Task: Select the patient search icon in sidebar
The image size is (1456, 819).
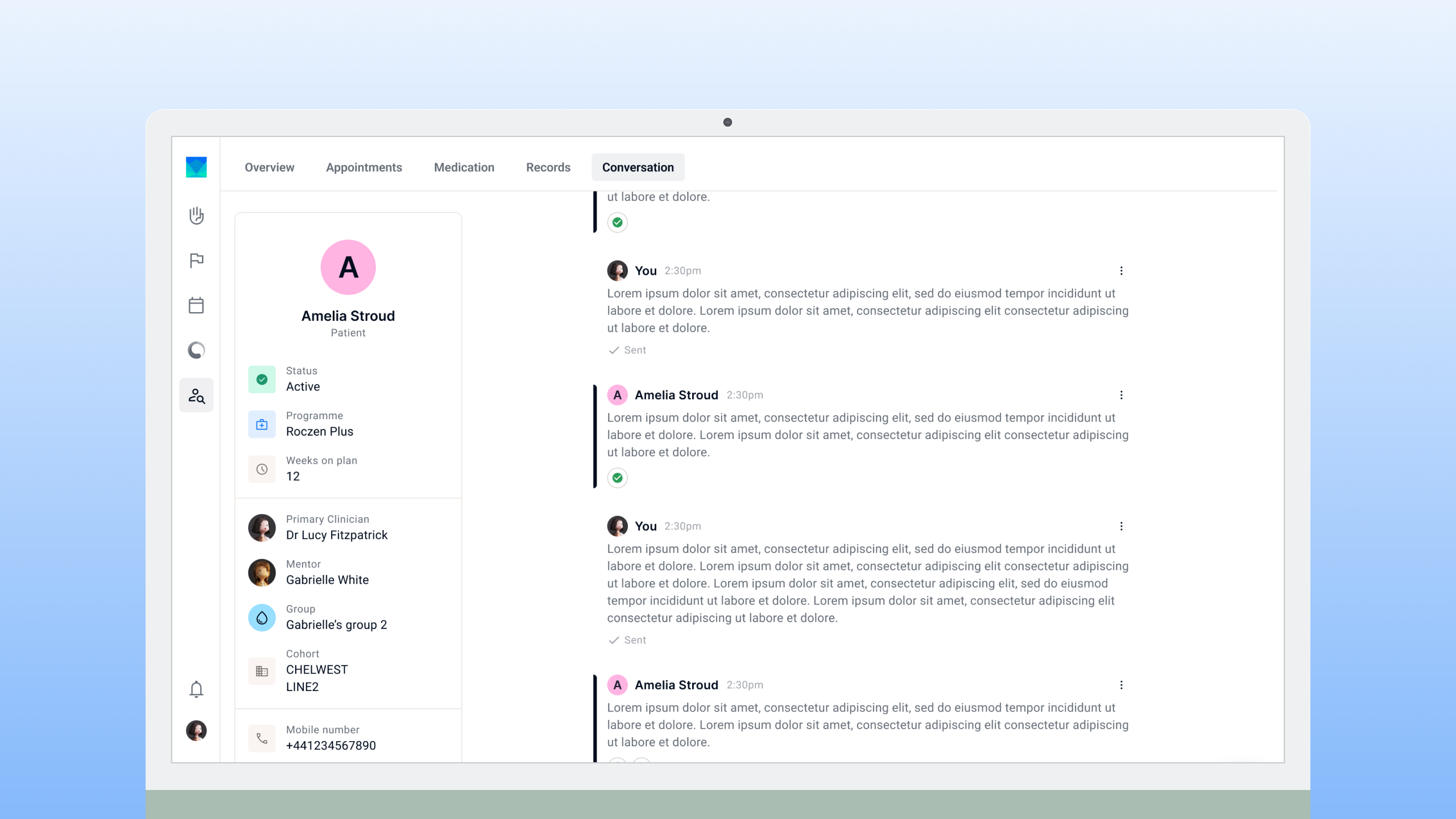Action: click(x=196, y=395)
